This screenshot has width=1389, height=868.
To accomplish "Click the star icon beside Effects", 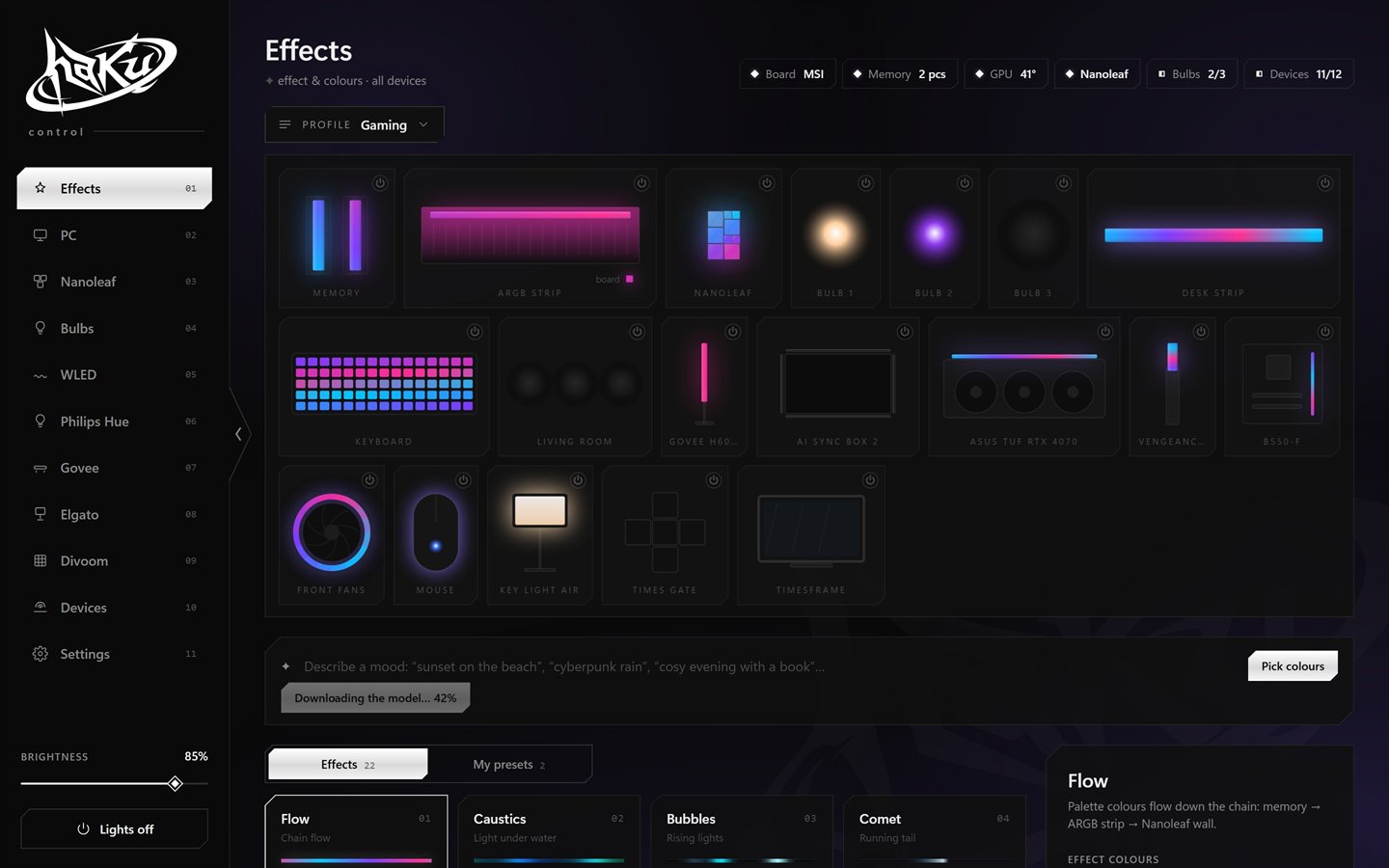I will pos(41,188).
